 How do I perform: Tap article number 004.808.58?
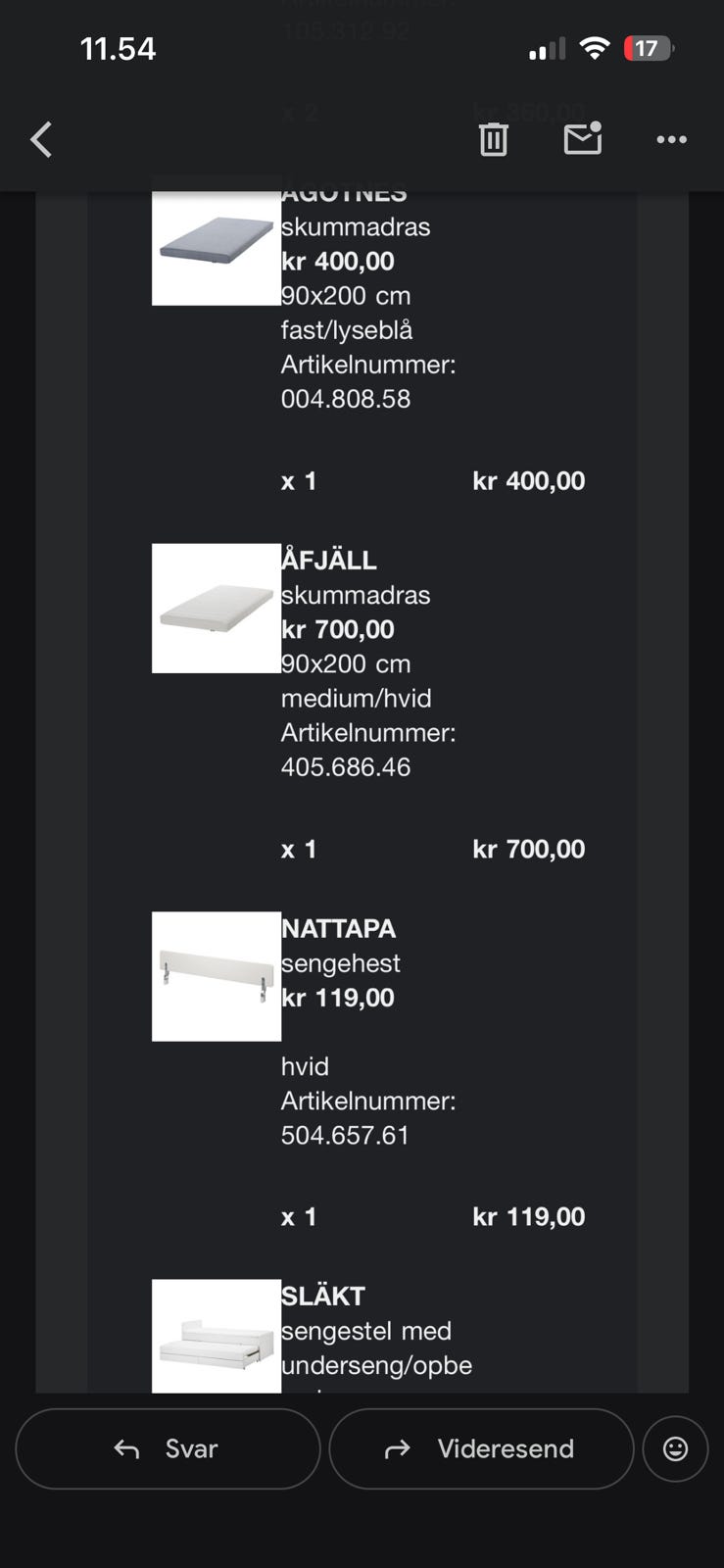tap(346, 399)
